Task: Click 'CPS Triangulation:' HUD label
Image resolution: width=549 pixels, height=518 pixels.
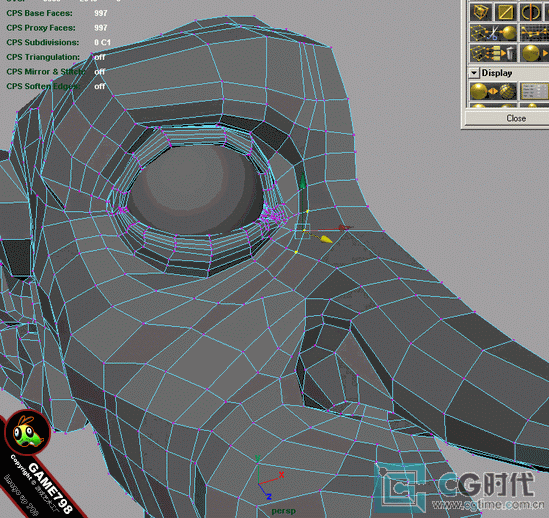Action: [x=43, y=57]
